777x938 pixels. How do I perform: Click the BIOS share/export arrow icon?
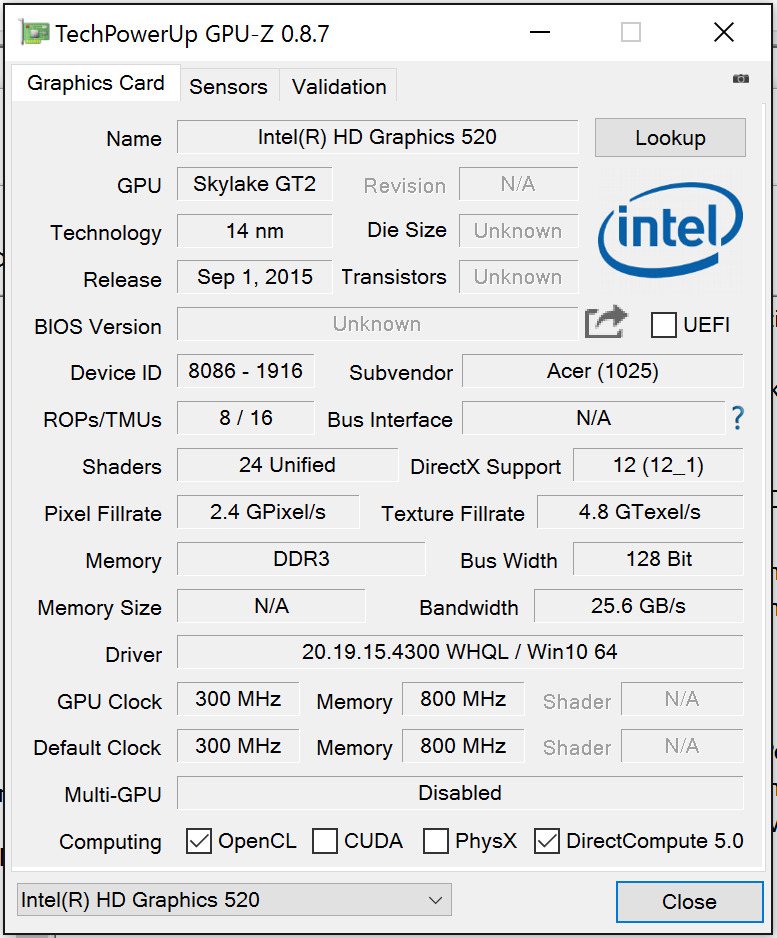(606, 322)
